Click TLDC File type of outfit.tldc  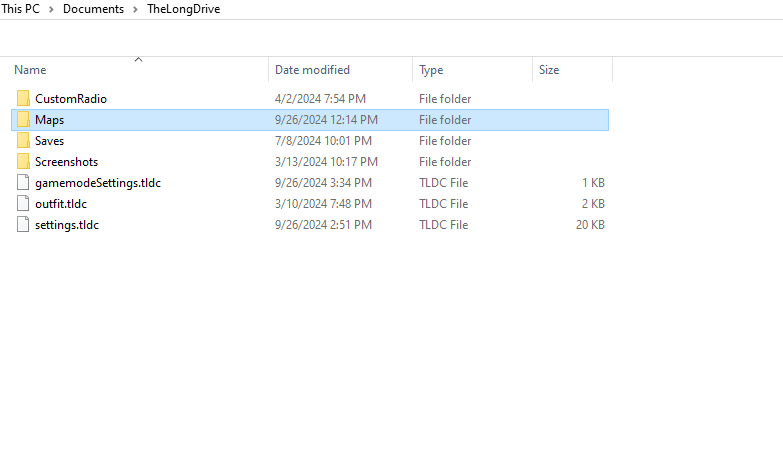(443, 204)
